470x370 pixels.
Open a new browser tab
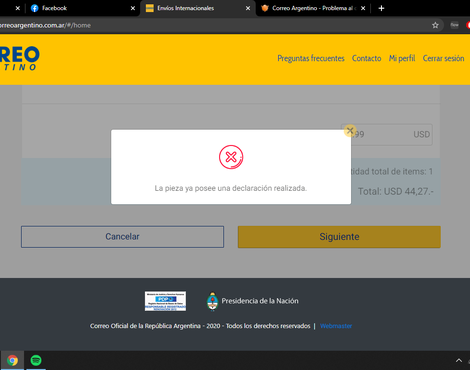tap(381, 8)
